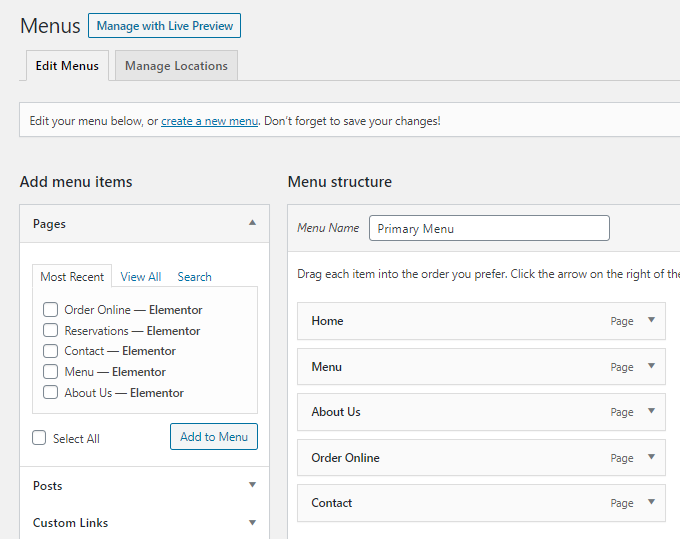
Task: Expand the Menu item settings arrow
Action: tap(651, 367)
